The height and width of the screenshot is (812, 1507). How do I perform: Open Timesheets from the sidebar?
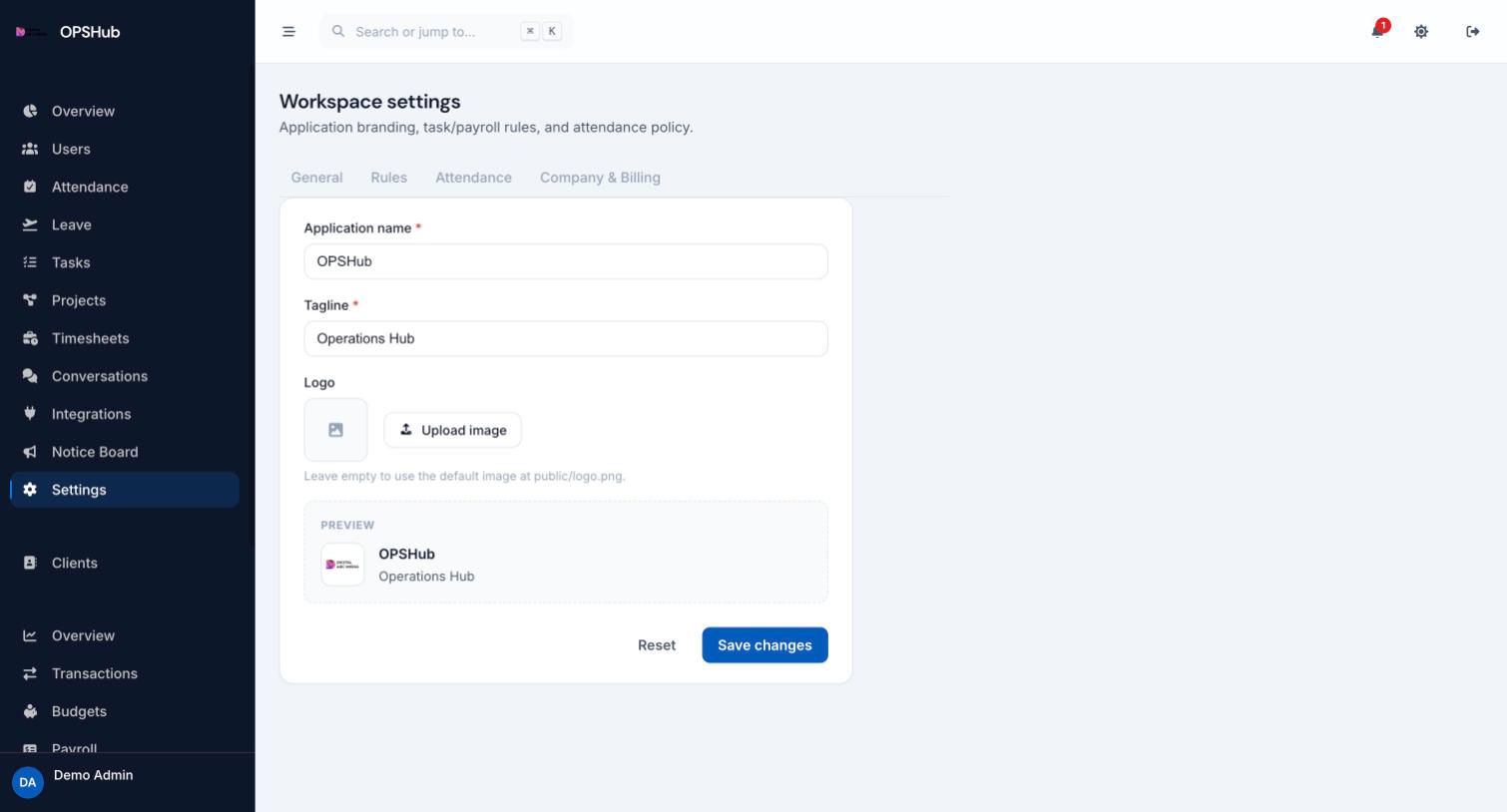click(125, 338)
